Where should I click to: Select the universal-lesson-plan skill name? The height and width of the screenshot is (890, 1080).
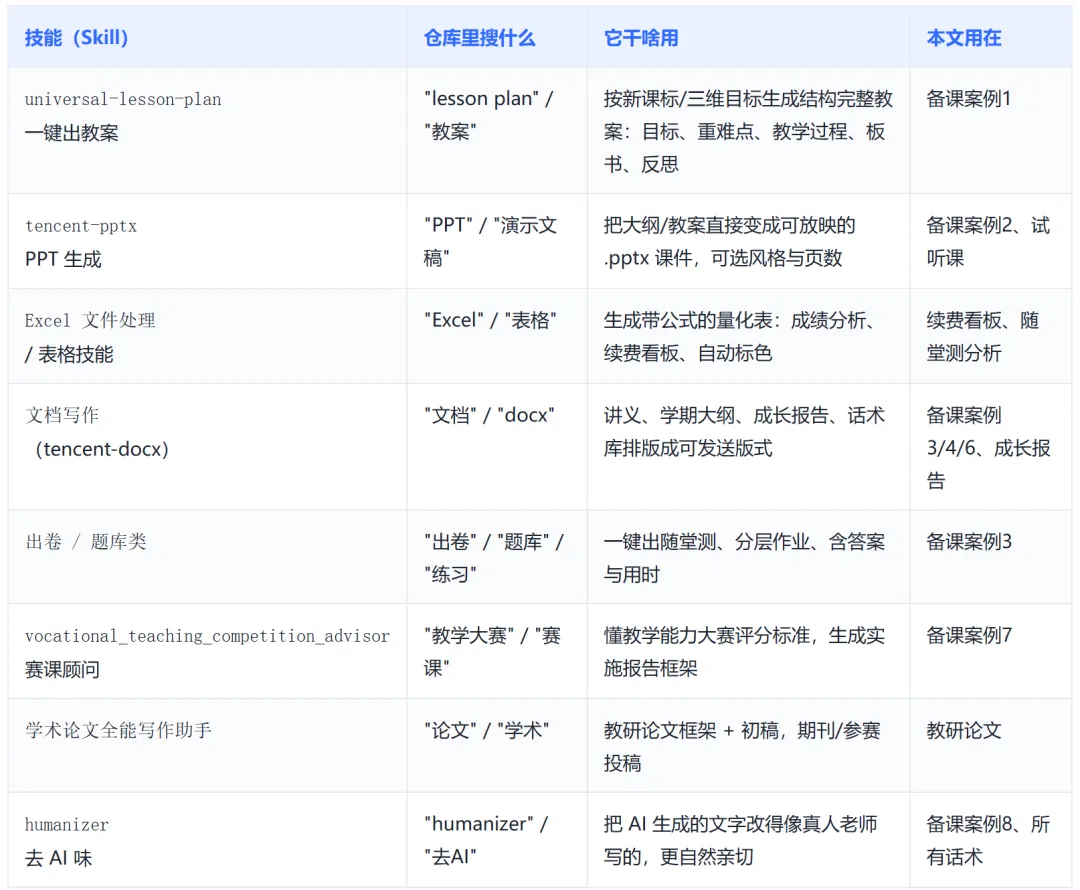[123, 99]
